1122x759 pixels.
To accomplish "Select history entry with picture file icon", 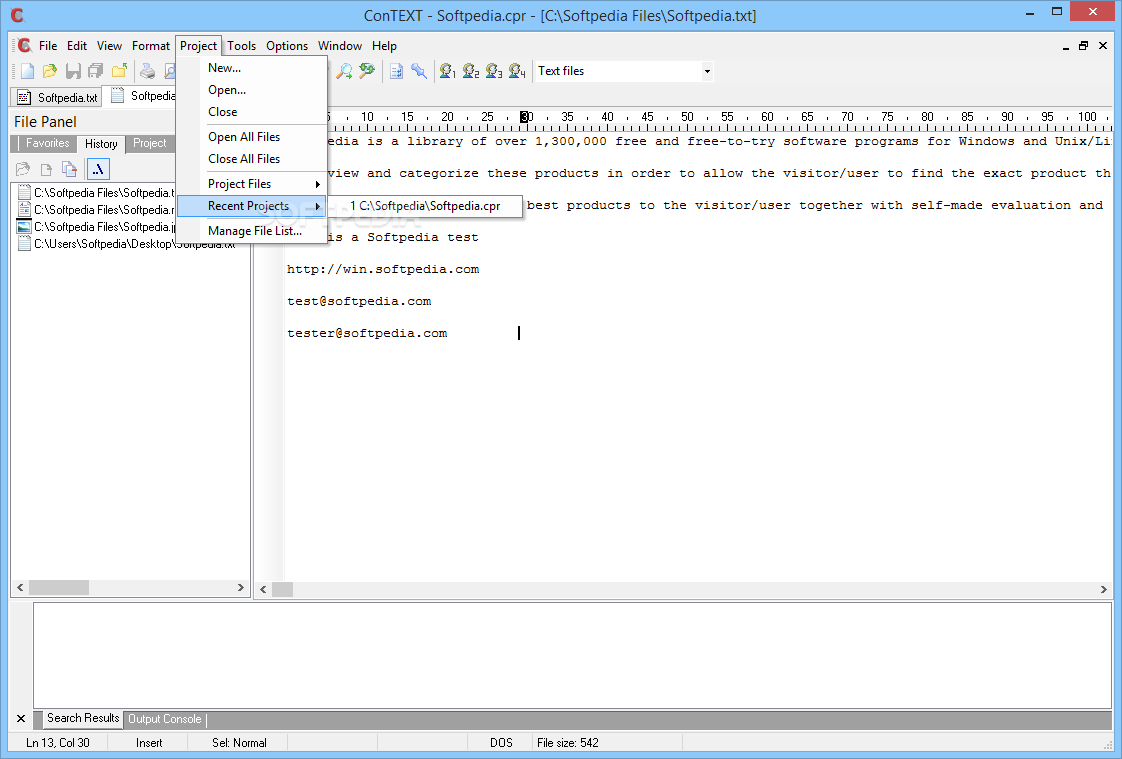I will [97, 227].
